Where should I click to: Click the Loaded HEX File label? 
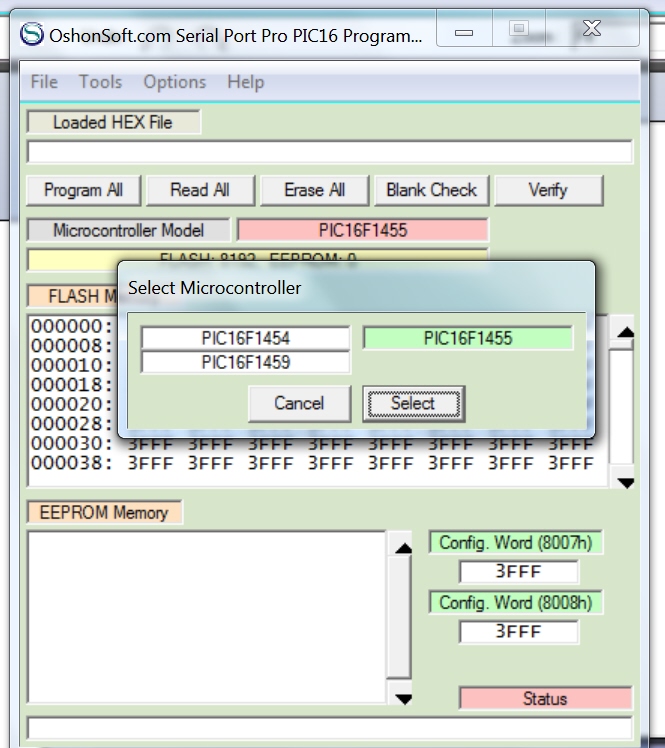[113, 122]
